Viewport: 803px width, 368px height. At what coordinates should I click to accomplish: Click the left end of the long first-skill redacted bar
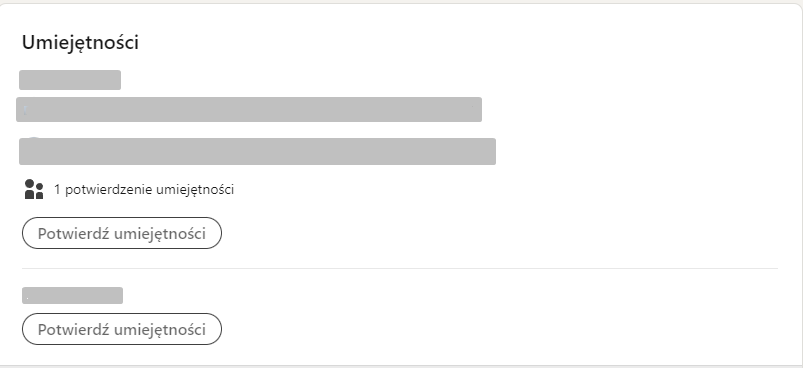click(25, 110)
